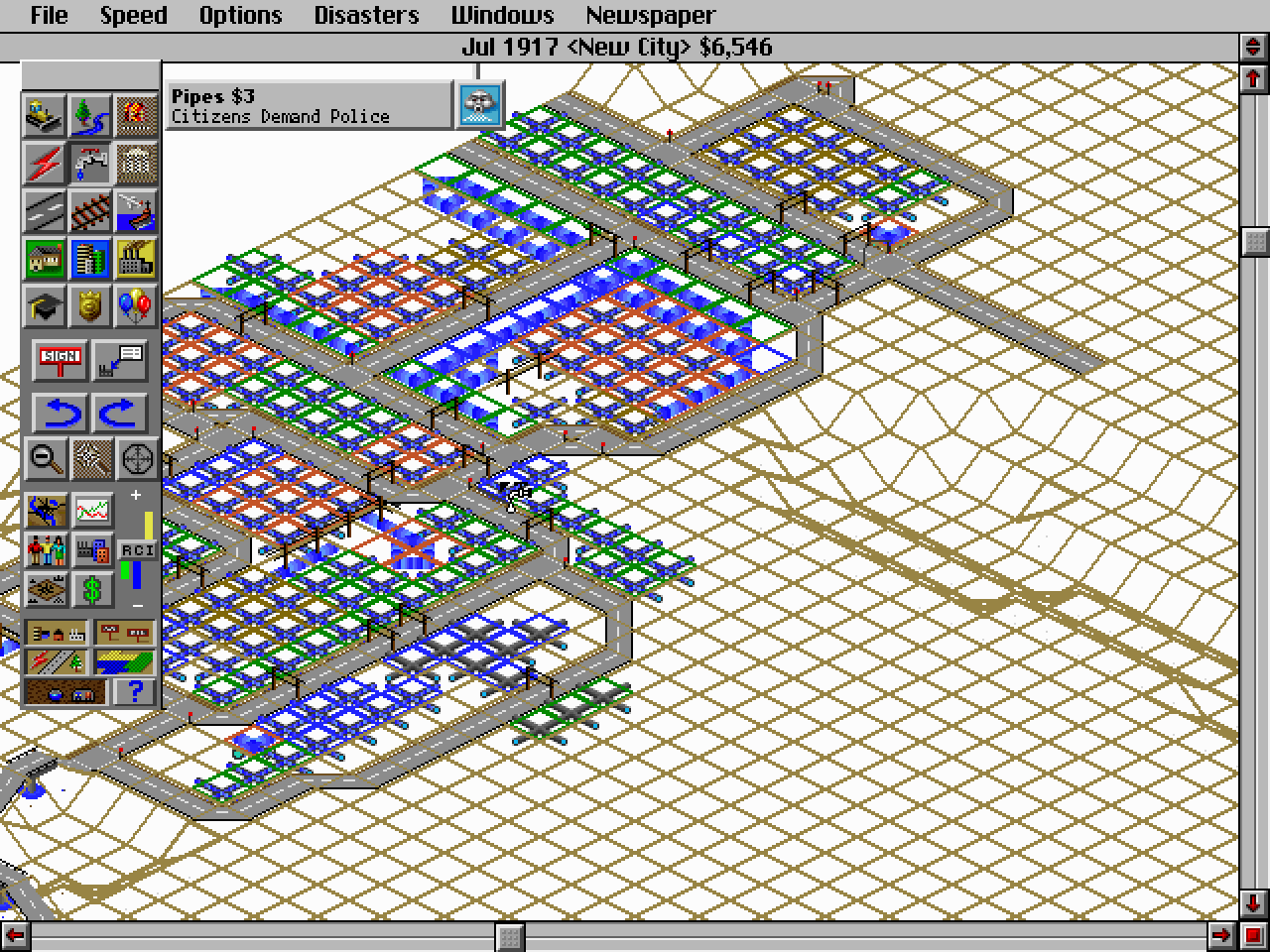Toggle Show Infrastructure display

click(x=57, y=661)
